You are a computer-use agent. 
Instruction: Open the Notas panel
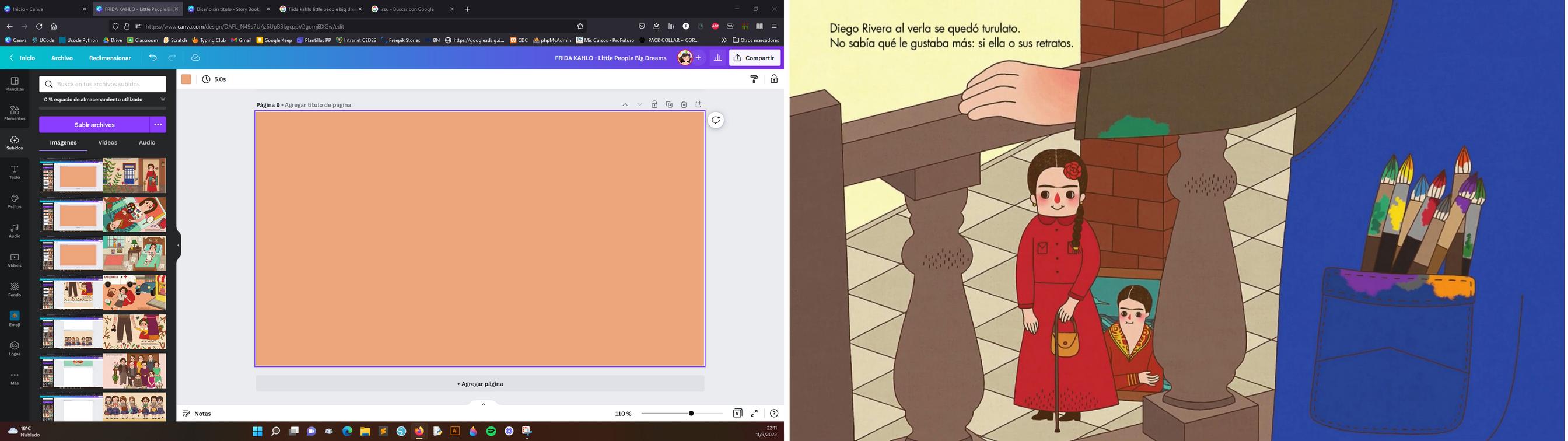coord(197,414)
